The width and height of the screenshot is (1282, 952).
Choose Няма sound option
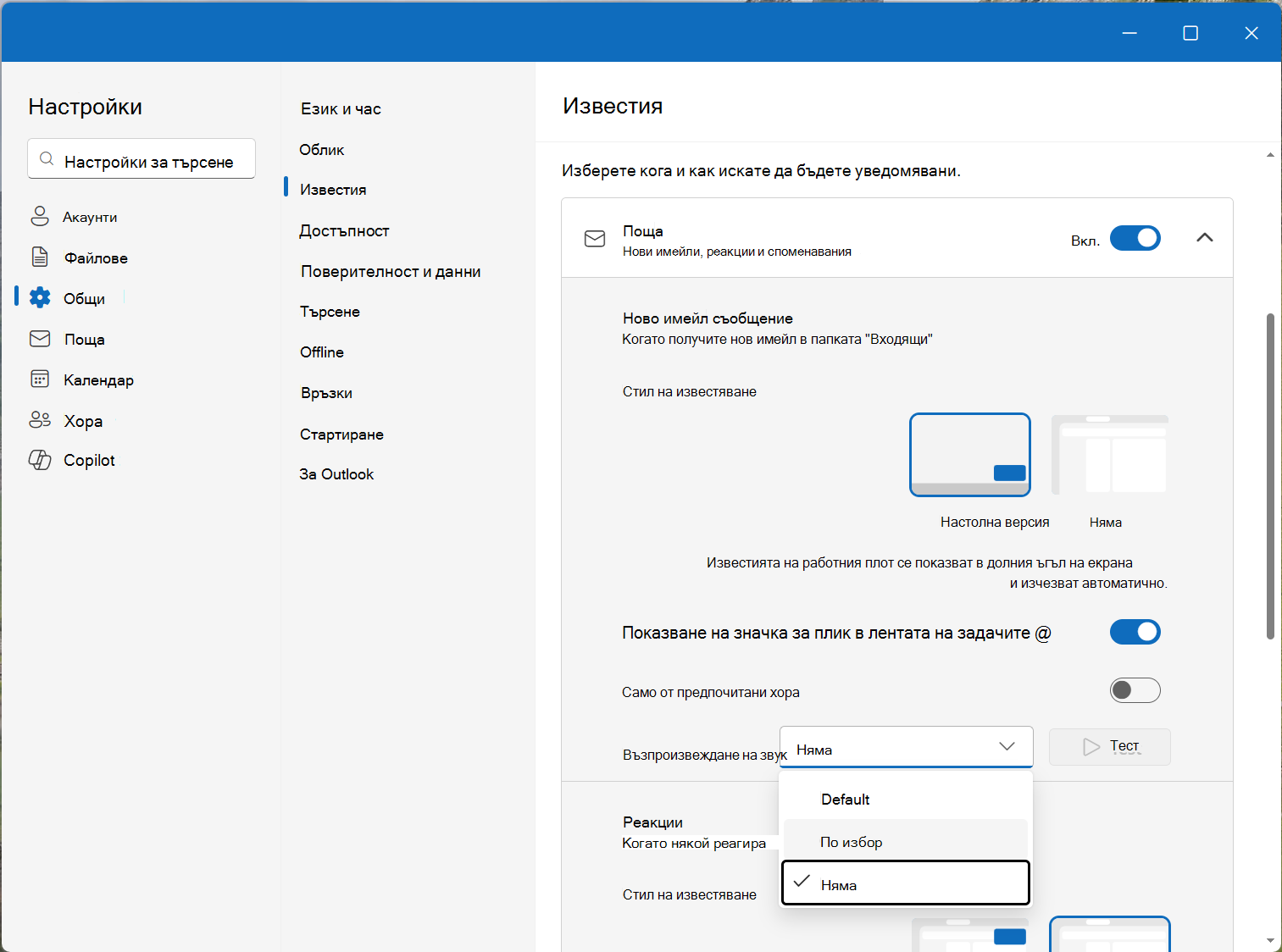906,883
